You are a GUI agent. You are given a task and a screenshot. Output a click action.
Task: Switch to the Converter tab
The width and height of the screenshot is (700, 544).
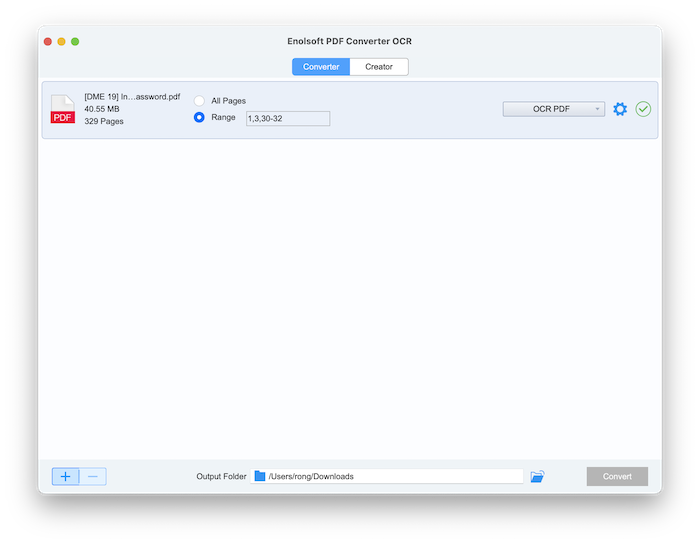pyautogui.click(x=321, y=67)
